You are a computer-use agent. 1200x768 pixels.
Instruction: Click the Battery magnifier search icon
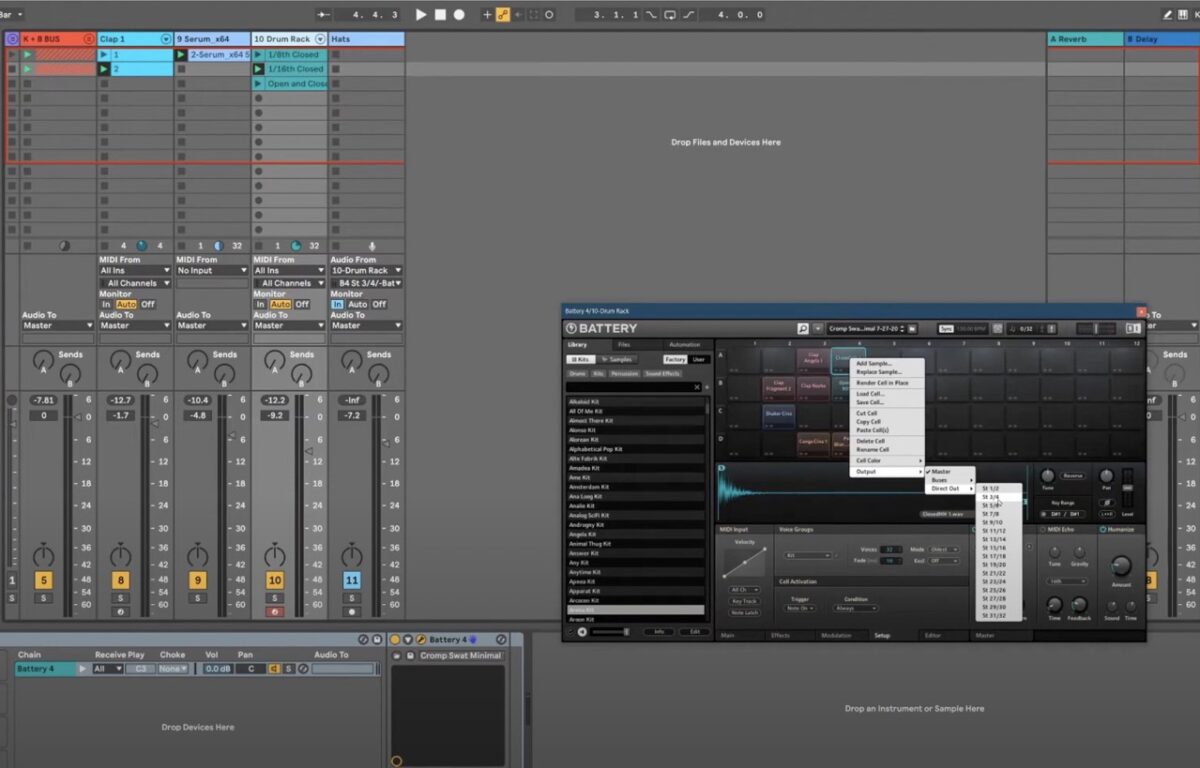[802, 328]
